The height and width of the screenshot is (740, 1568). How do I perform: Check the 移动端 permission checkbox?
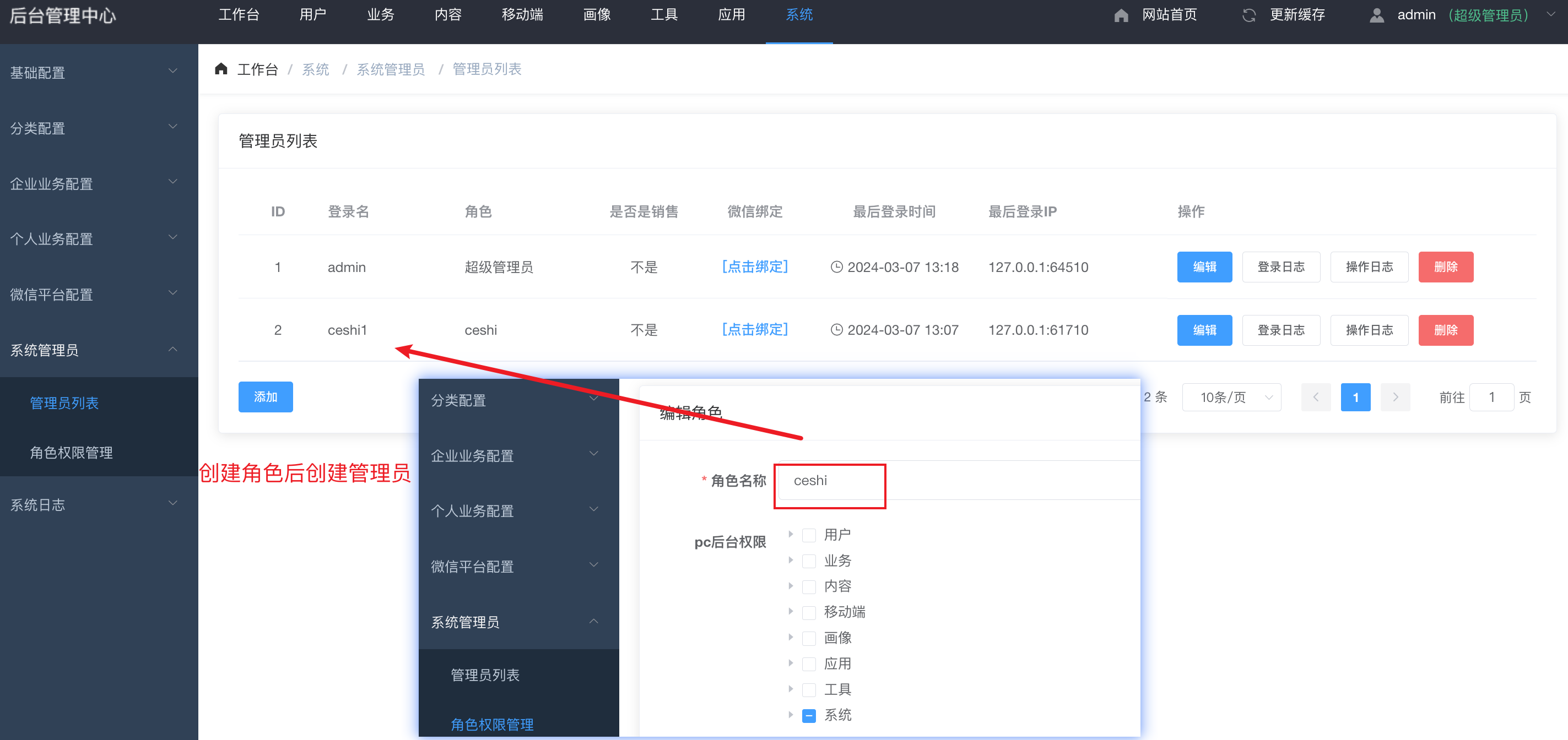click(809, 612)
